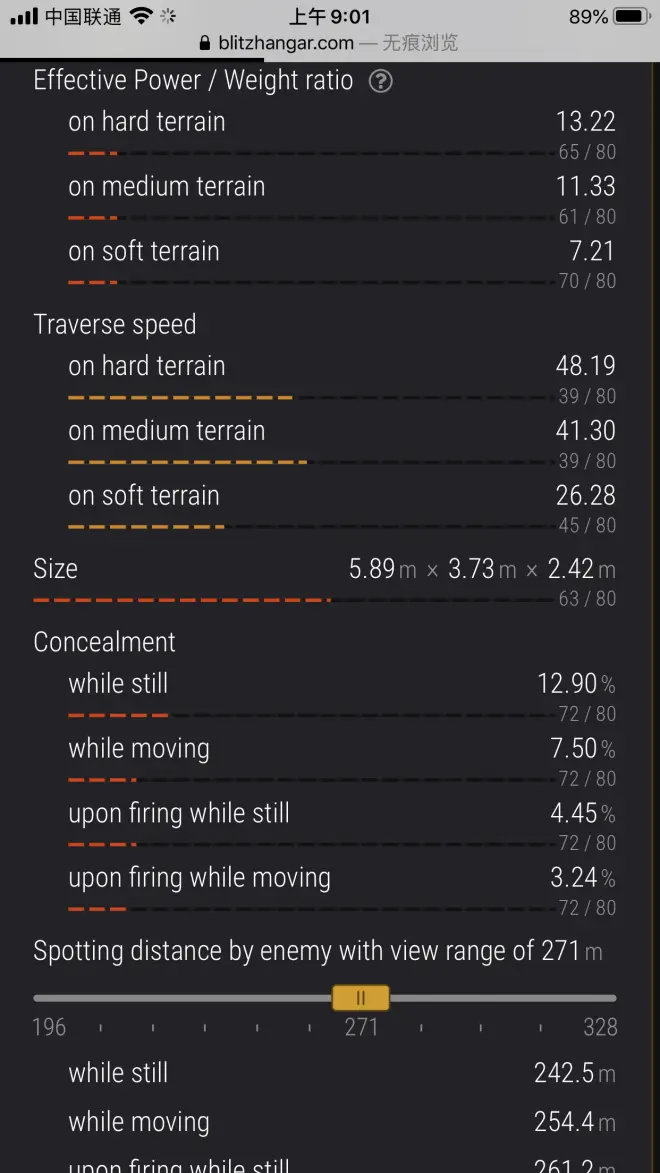
Task: Tap concealment while still 12.90% value
Action: pyautogui.click(x=576, y=684)
